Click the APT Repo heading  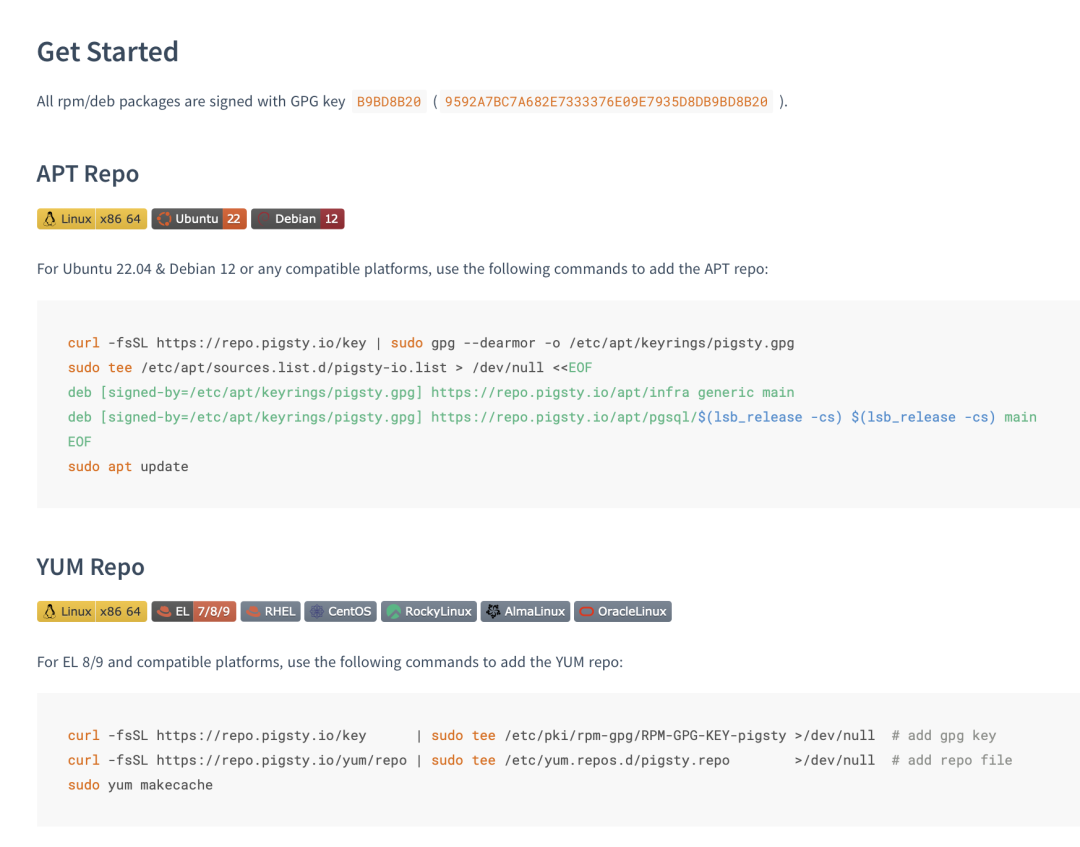[x=88, y=174]
